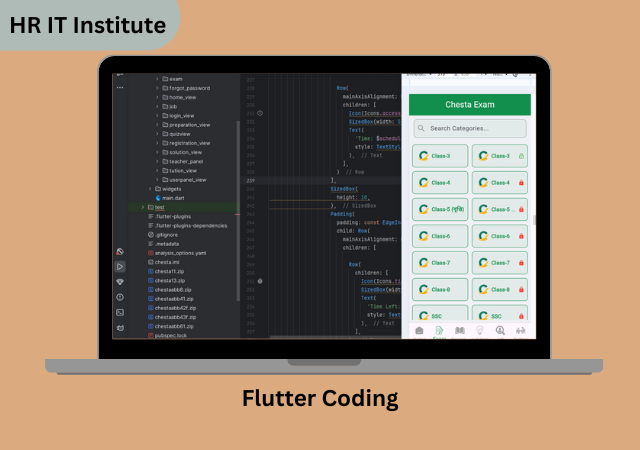Click the emulator's vertical scrollbar handle
This screenshot has height=450, width=640.
point(534,220)
